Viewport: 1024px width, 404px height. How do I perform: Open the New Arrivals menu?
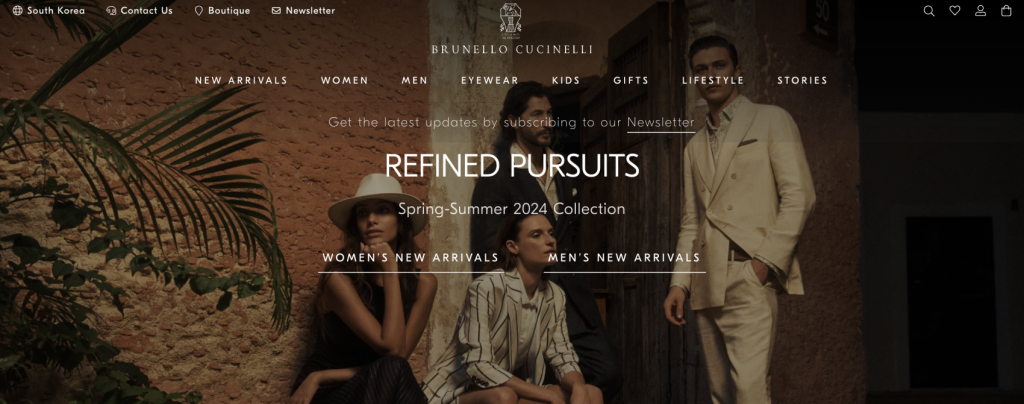(x=241, y=80)
